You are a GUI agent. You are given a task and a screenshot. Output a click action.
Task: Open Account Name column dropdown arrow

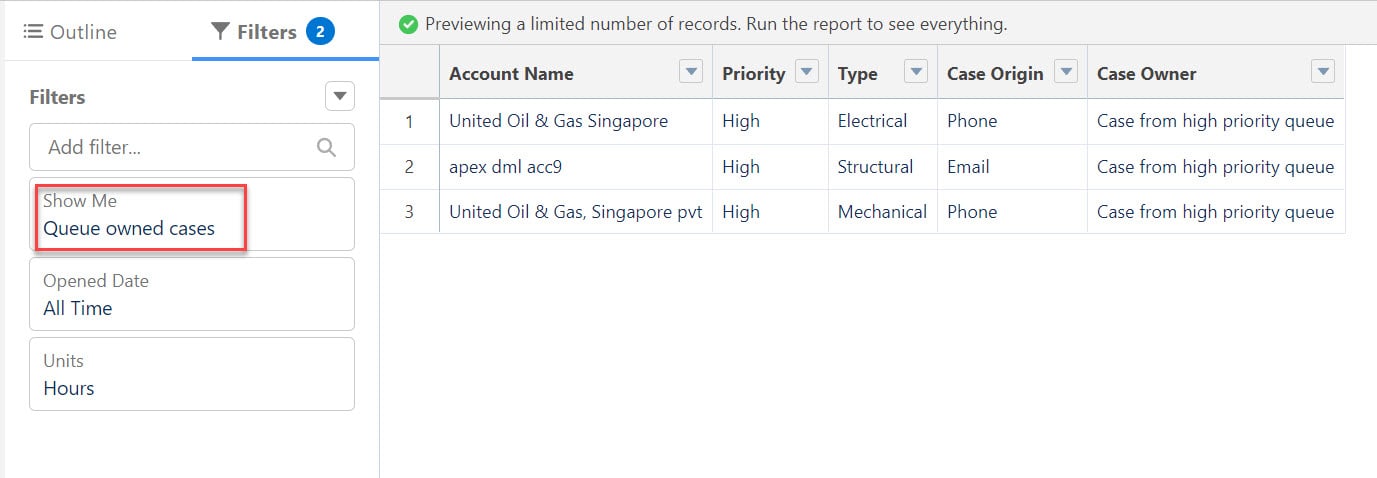click(x=690, y=72)
